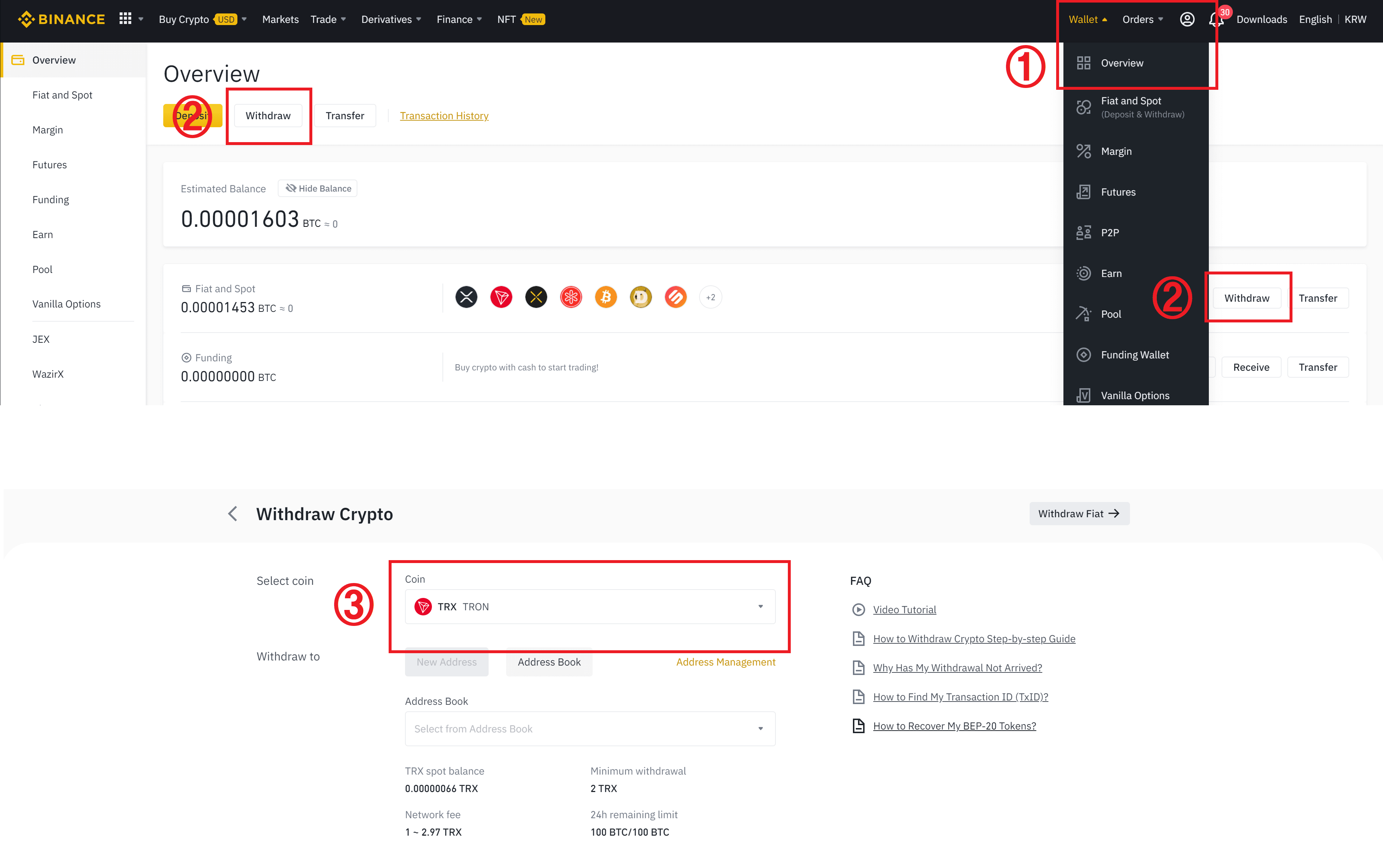The height and width of the screenshot is (868, 1383).
Task: Select Margin in left sidebar
Action: [48, 130]
